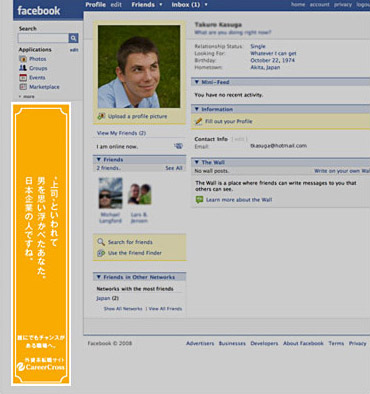This screenshot has height=394, width=370.
Task: Click Write on your own Wall link
Action: coord(342,171)
